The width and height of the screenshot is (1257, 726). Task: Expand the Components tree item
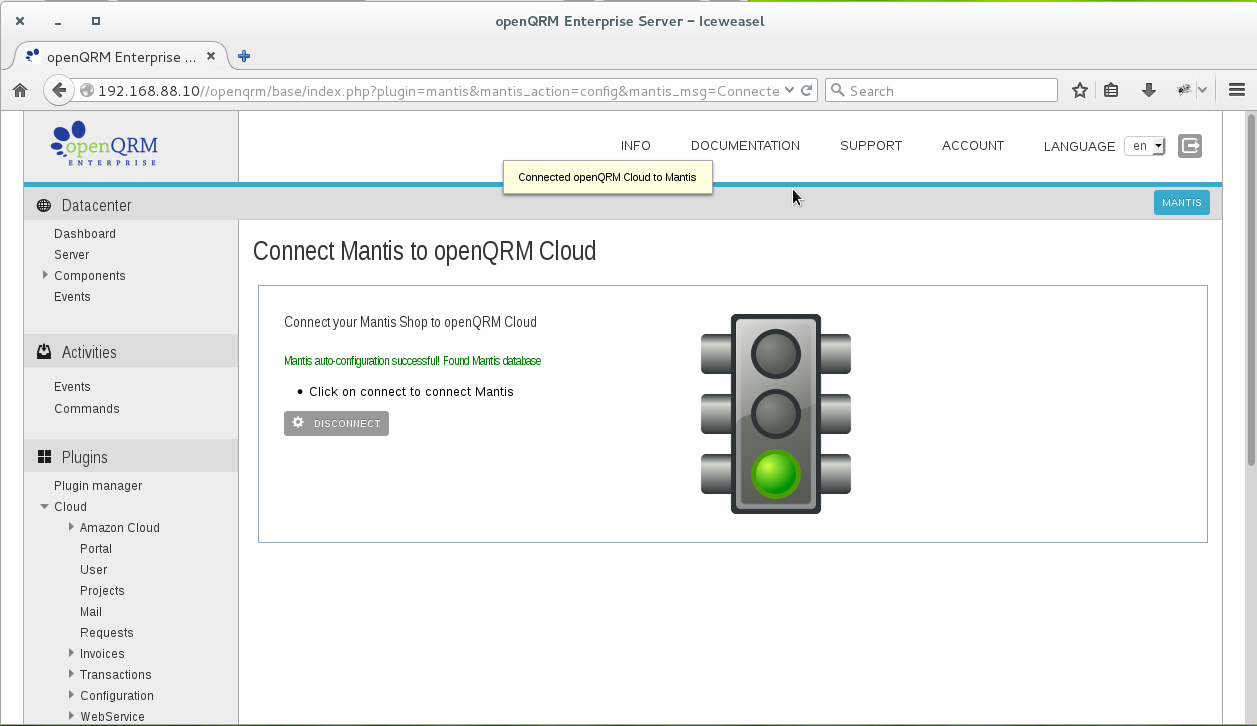(45, 275)
